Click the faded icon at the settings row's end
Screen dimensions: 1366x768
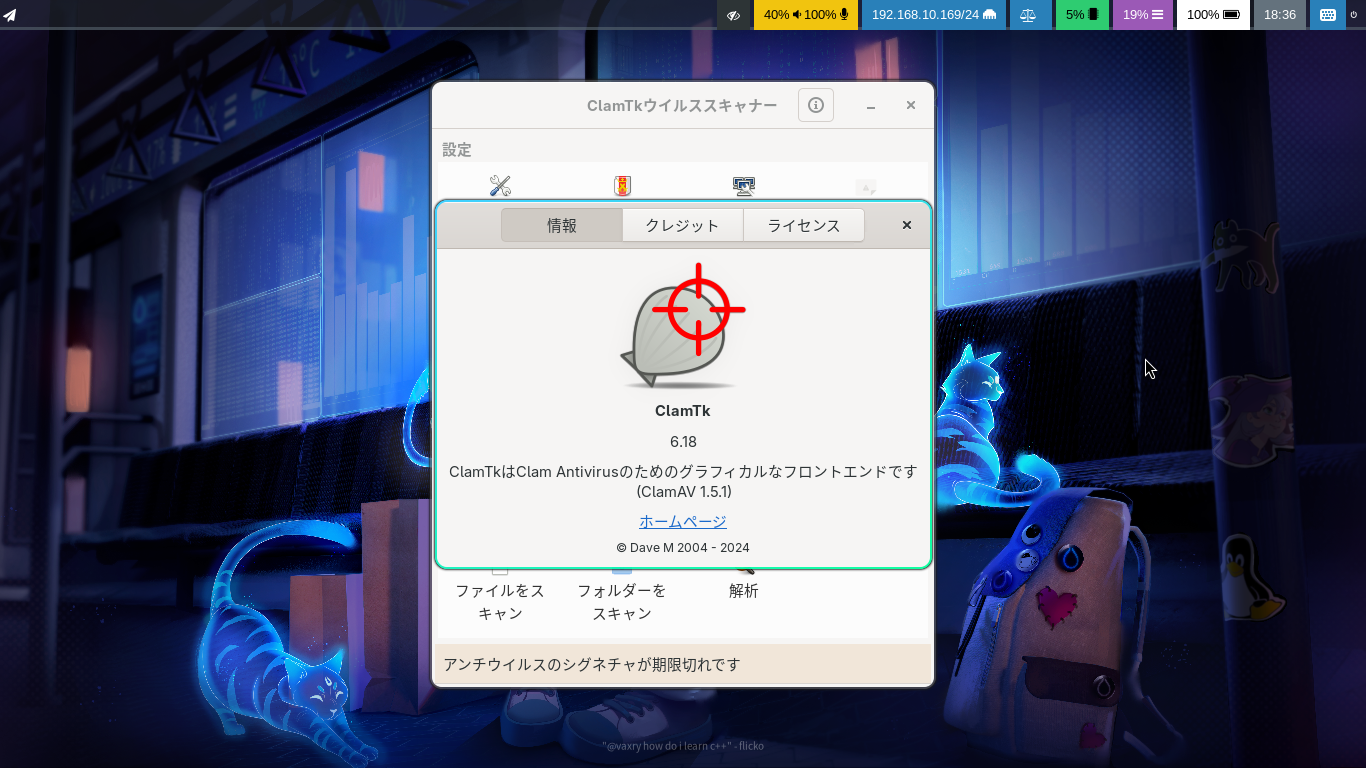[x=865, y=187]
